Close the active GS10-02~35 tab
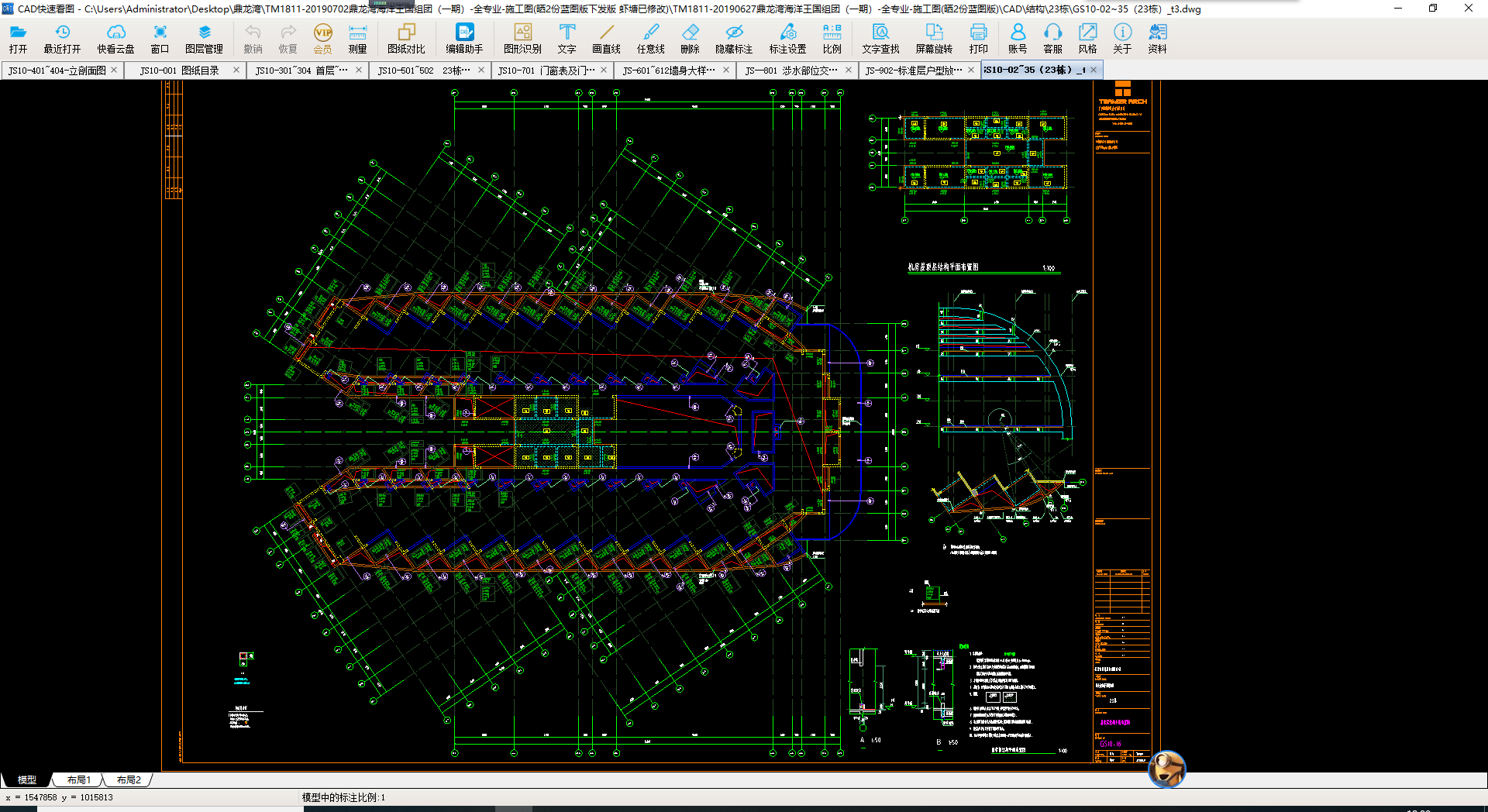Viewport: 1488px width, 812px height. pyautogui.click(x=1094, y=70)
